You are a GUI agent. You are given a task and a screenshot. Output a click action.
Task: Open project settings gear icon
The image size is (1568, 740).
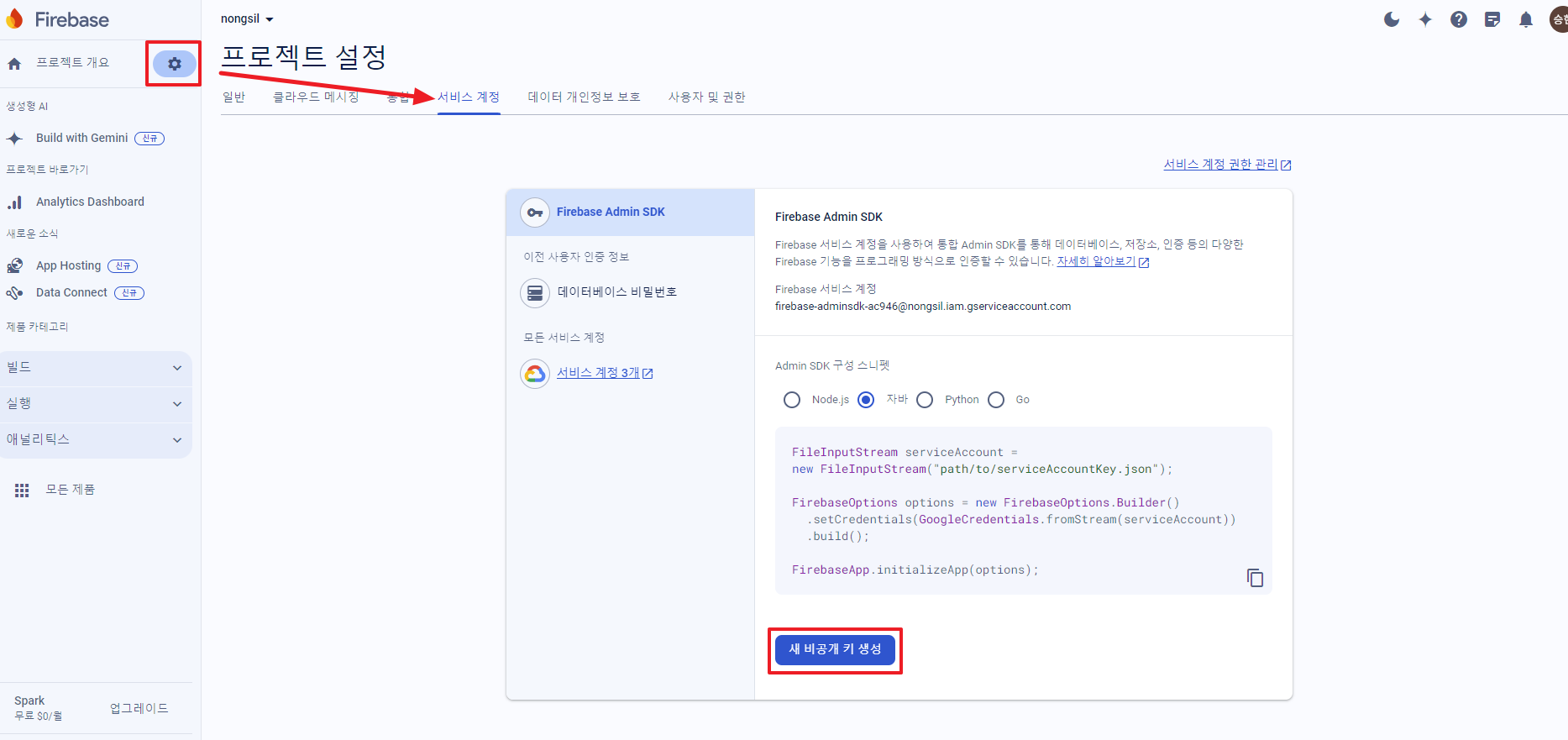175,64
